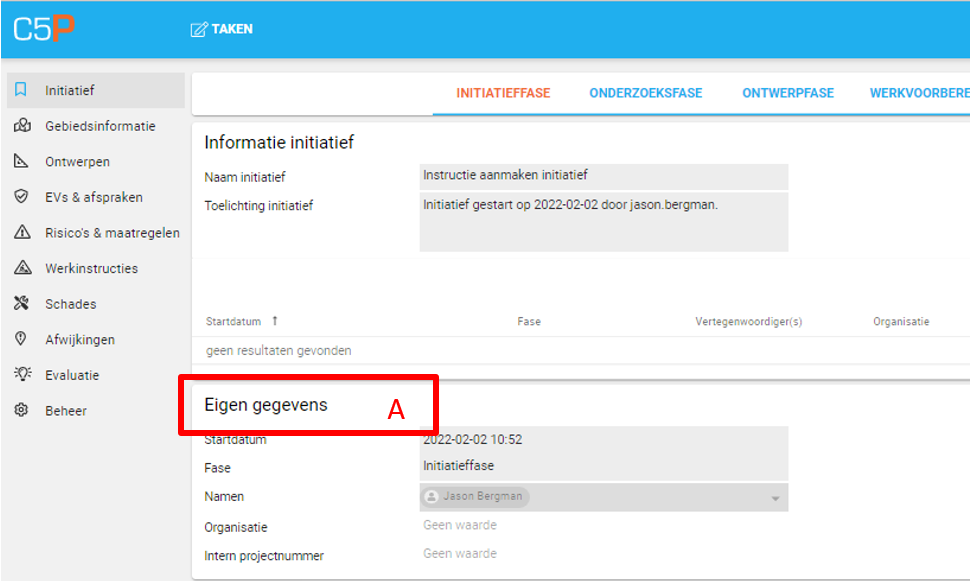Viewport: 970px width, 581px height.
Task: Click the Toelichting initiatief text area
Action: (x=603, y=221)
